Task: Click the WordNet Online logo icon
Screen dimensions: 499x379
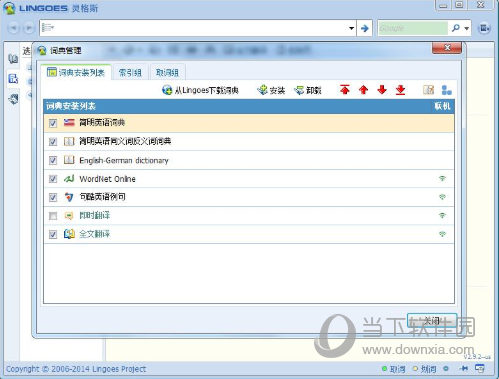Action: pos(69,179)
